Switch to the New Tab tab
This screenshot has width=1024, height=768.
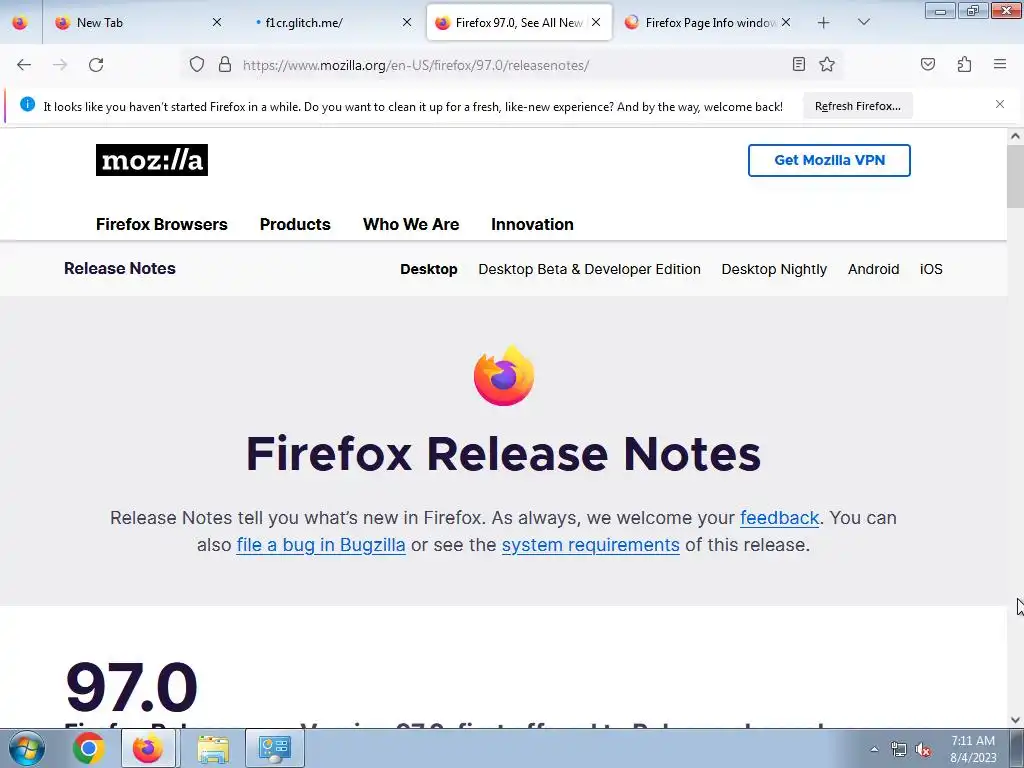click(138, 23)
